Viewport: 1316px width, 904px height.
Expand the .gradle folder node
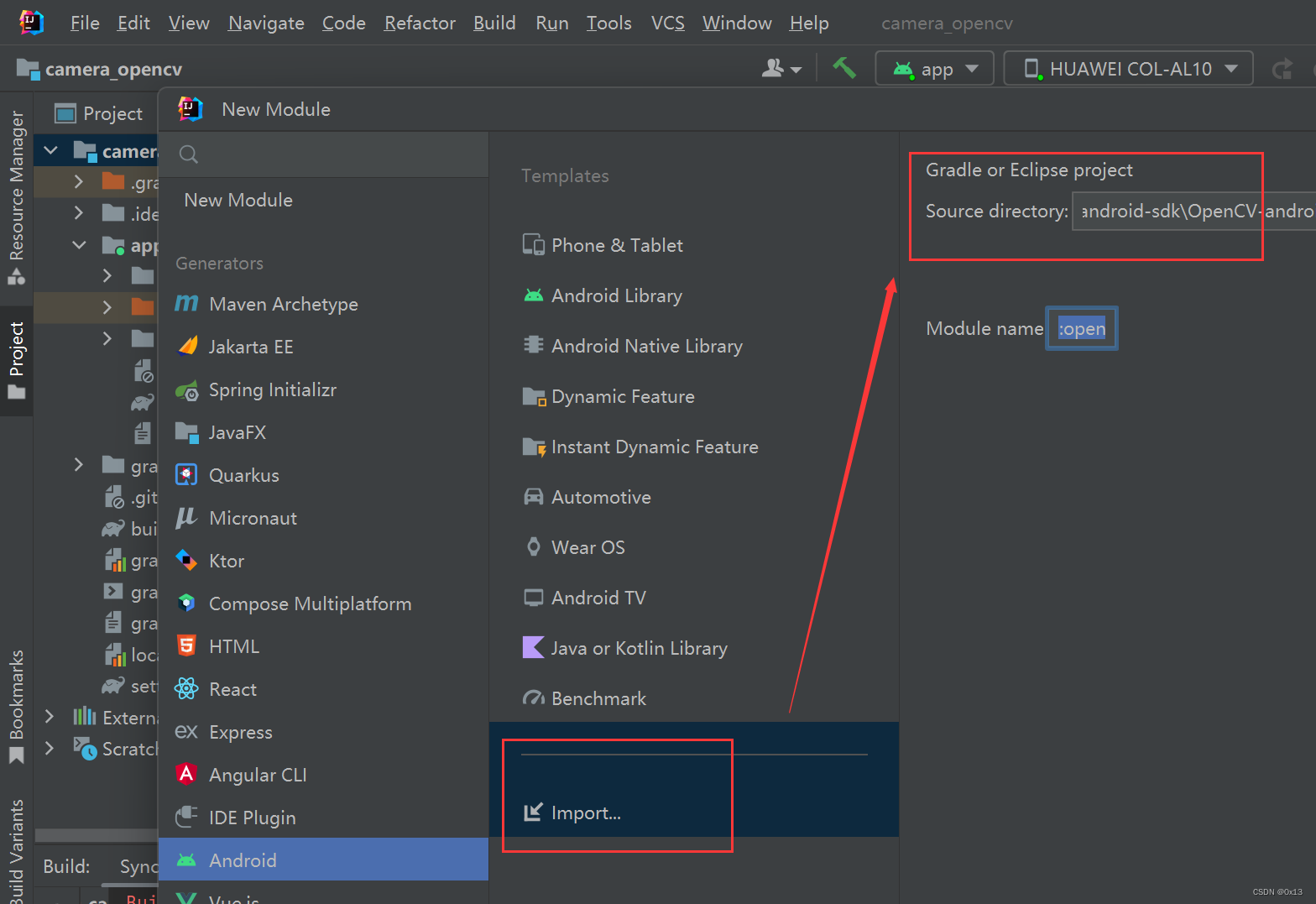tap(78, 182)
